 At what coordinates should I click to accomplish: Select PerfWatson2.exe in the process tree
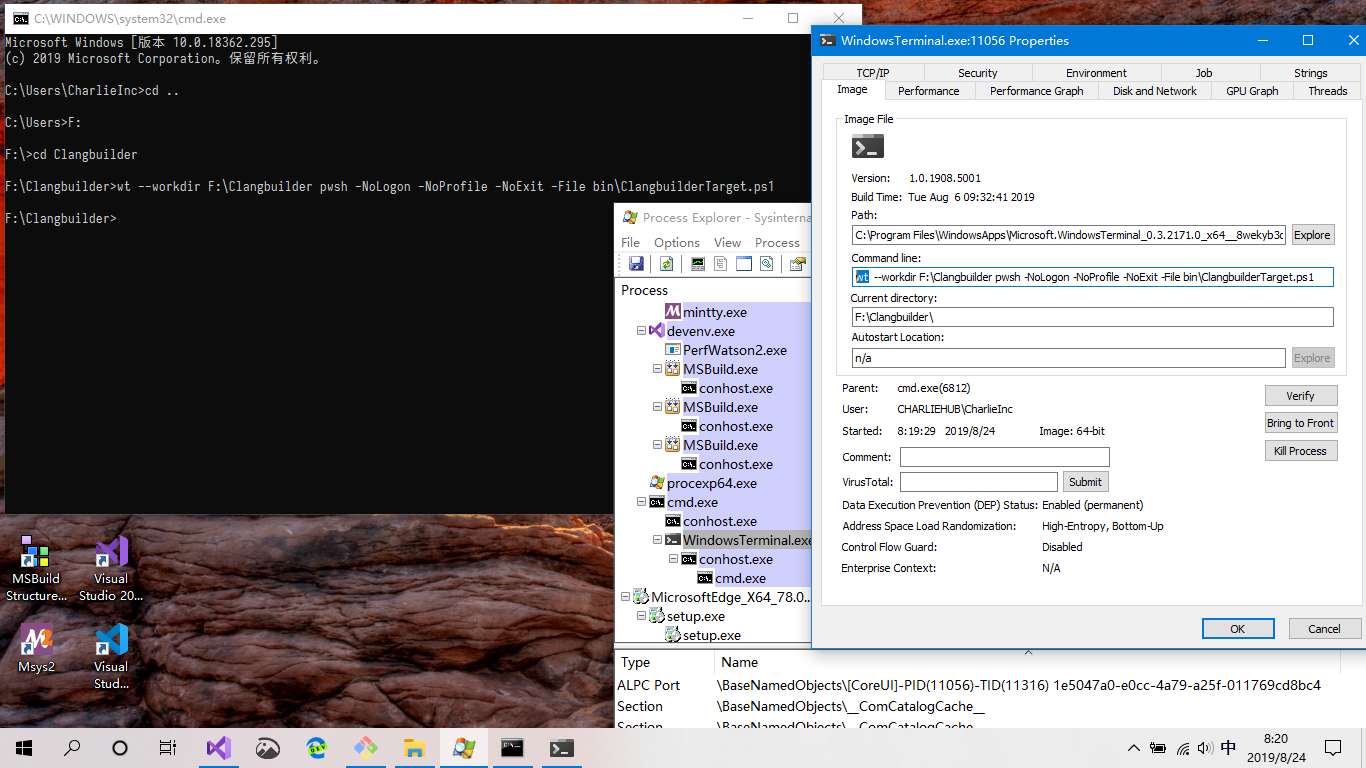coord(735,350)
